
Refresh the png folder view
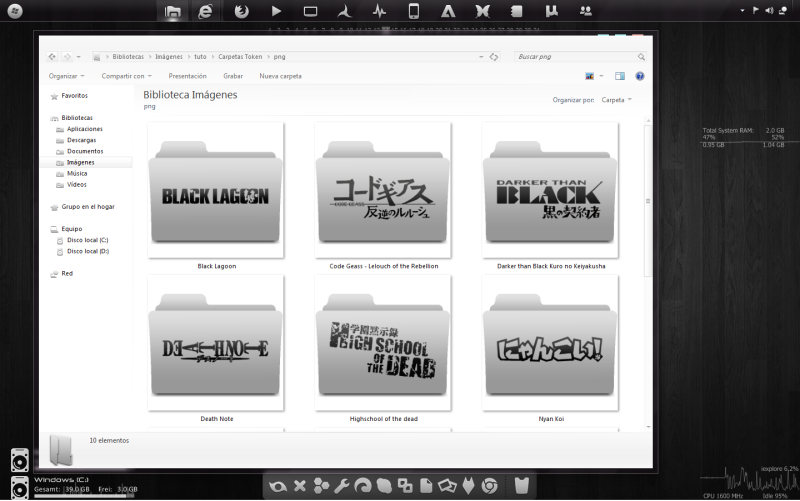tap(494, 57)
